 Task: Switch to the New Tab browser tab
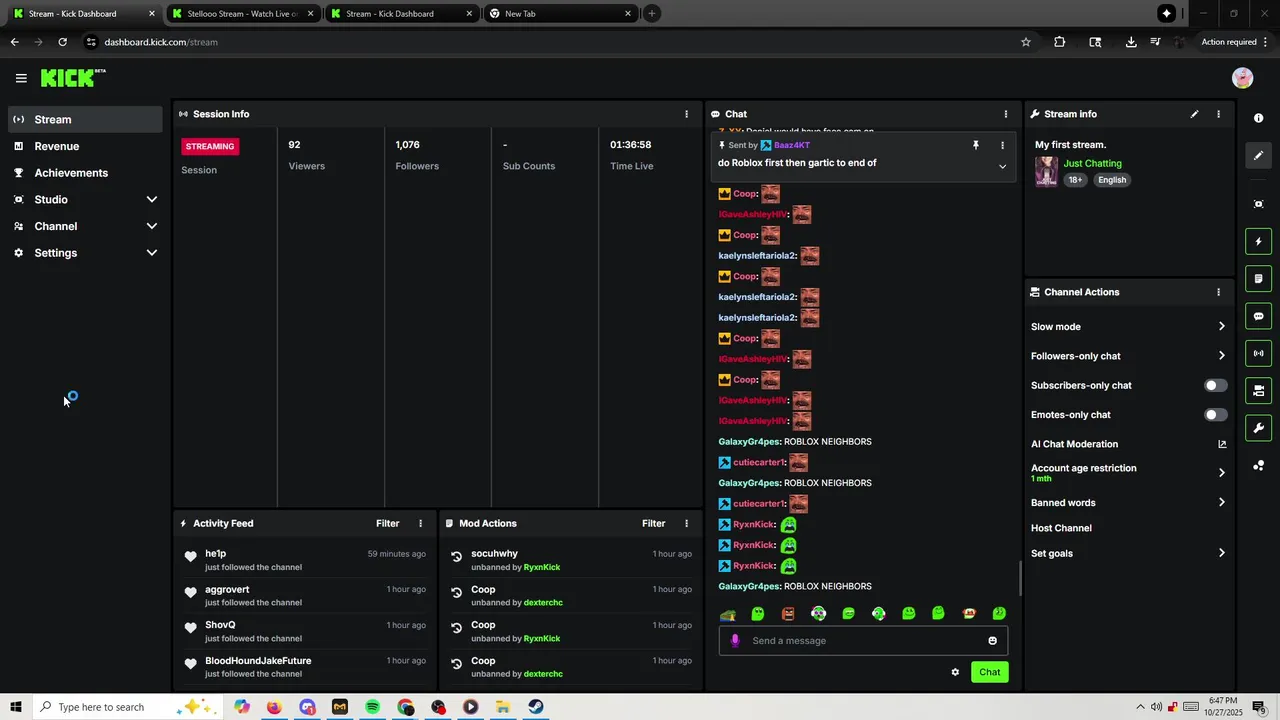pos(560,14)
